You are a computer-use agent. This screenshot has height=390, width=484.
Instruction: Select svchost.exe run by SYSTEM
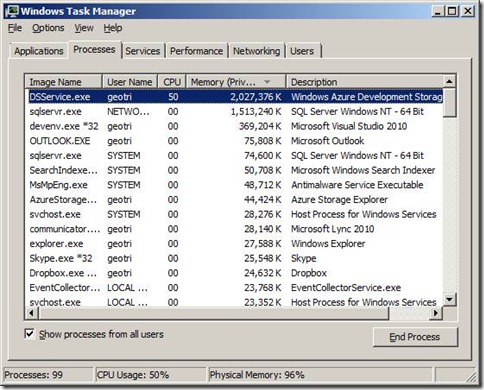tap(234, 214)
